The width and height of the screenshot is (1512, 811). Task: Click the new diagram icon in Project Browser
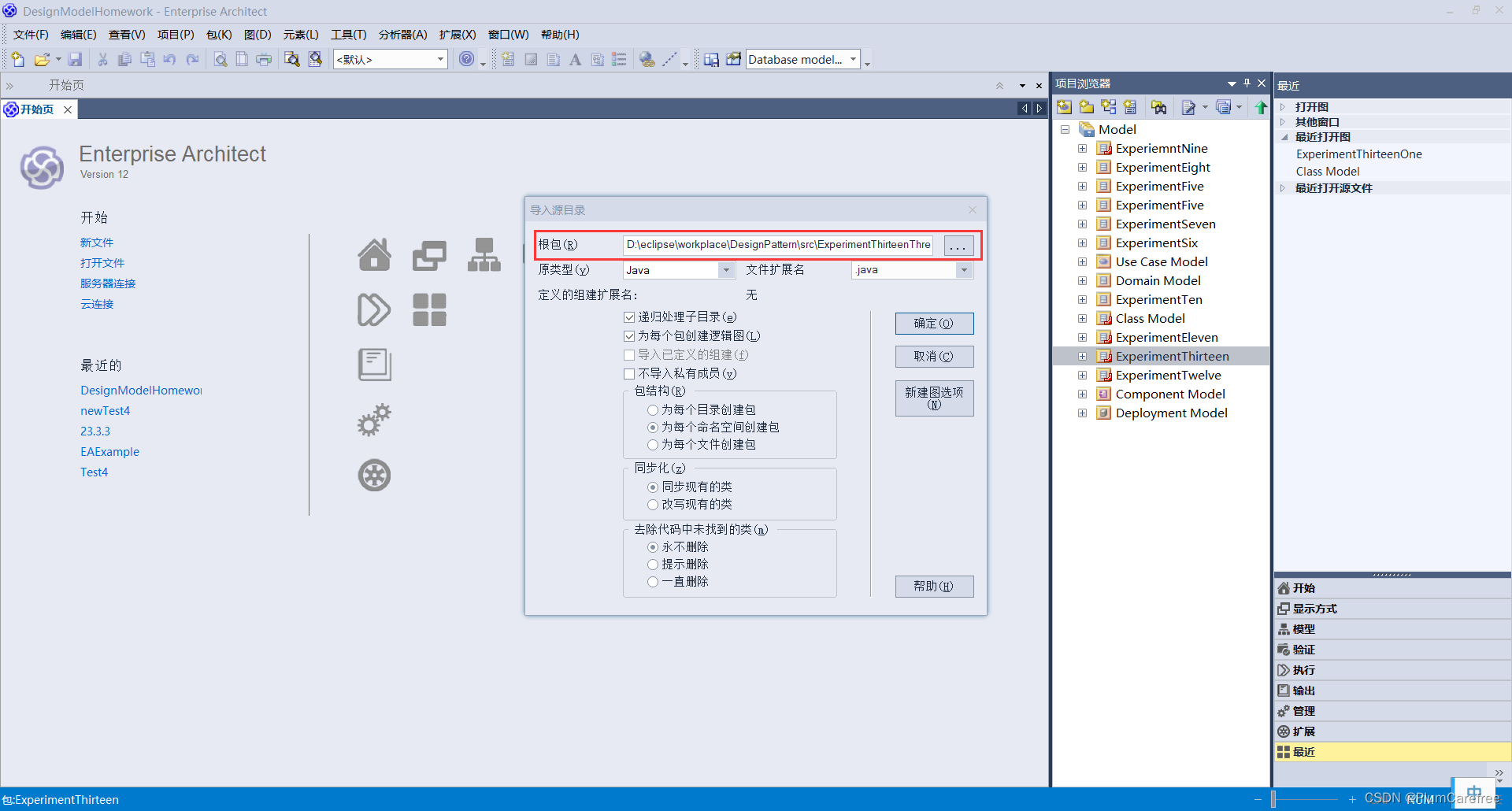pyautogui.click(x=1109, y=107)
